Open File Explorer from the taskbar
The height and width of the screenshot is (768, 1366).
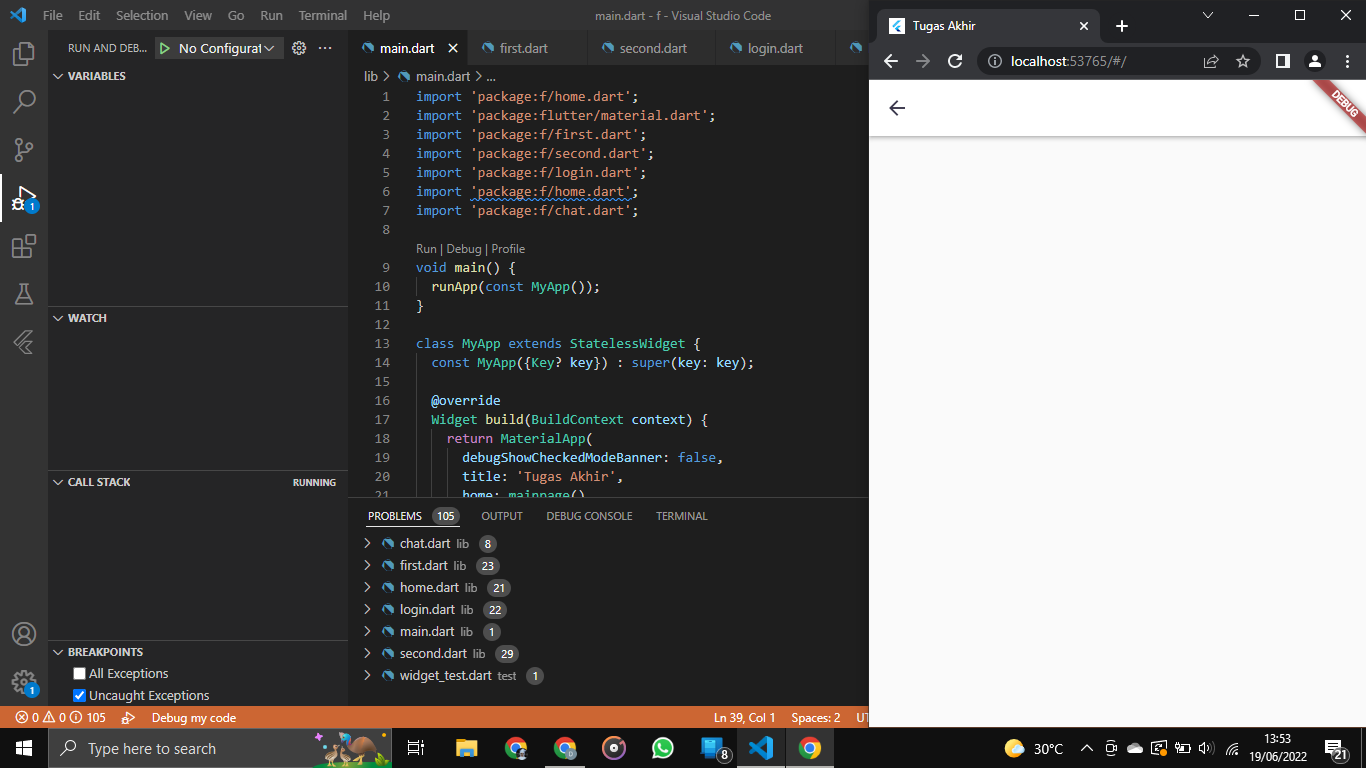pos(466,748)
